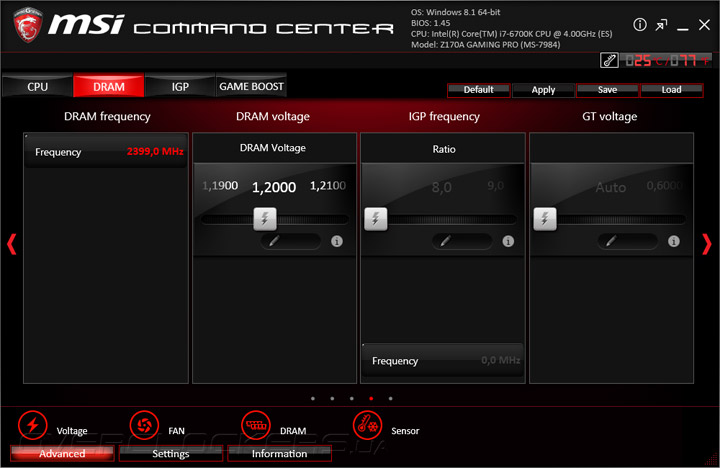This screenshot has height=468, width=720.
Task: Select the second page indicator dot
Action: pyautogui.click(x=332, y=399)
